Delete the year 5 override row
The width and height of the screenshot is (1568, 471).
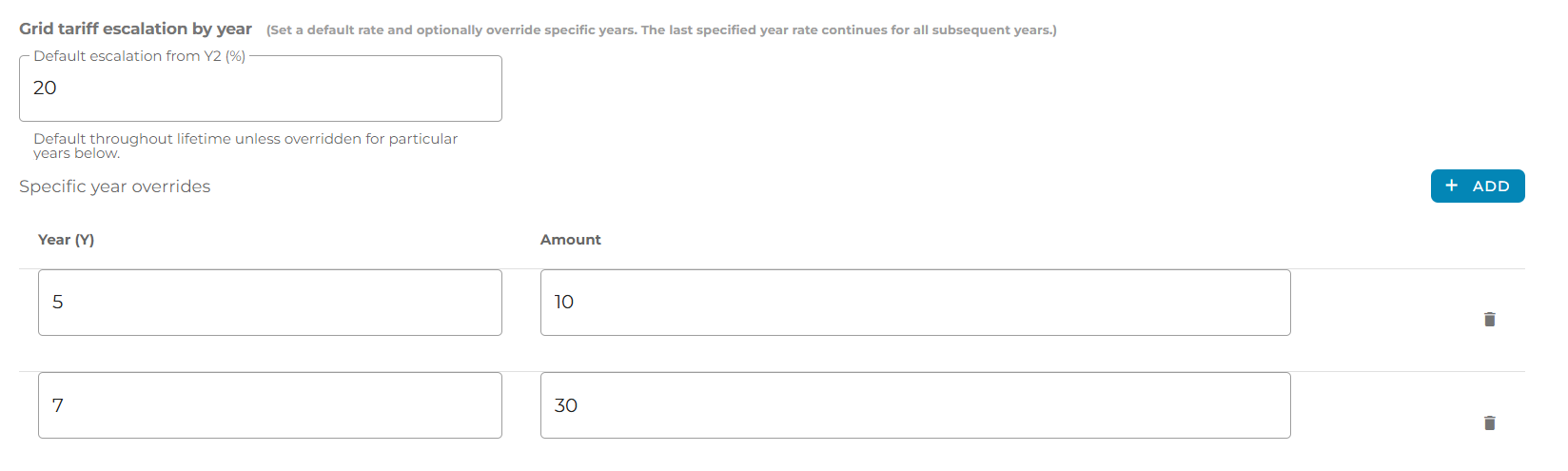click(x=1489, y=320)
